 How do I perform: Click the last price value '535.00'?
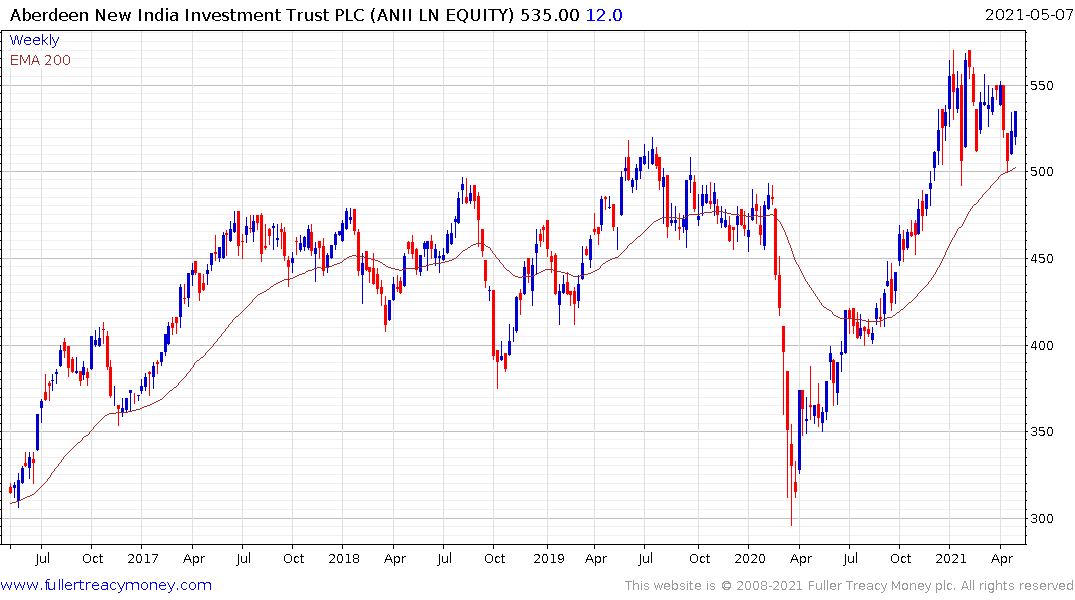point(549,15)
